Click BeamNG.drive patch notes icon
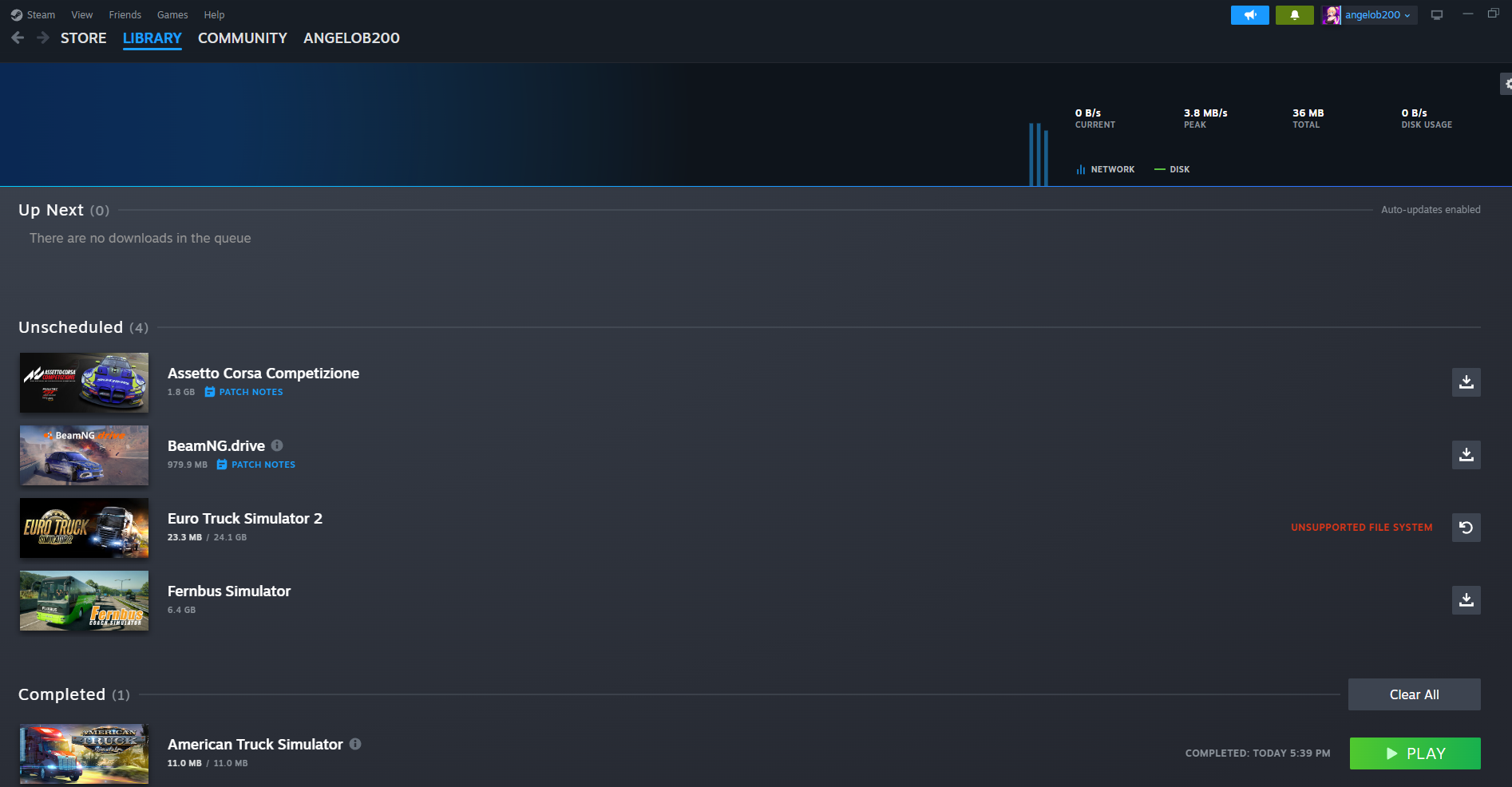 [222, 465]
